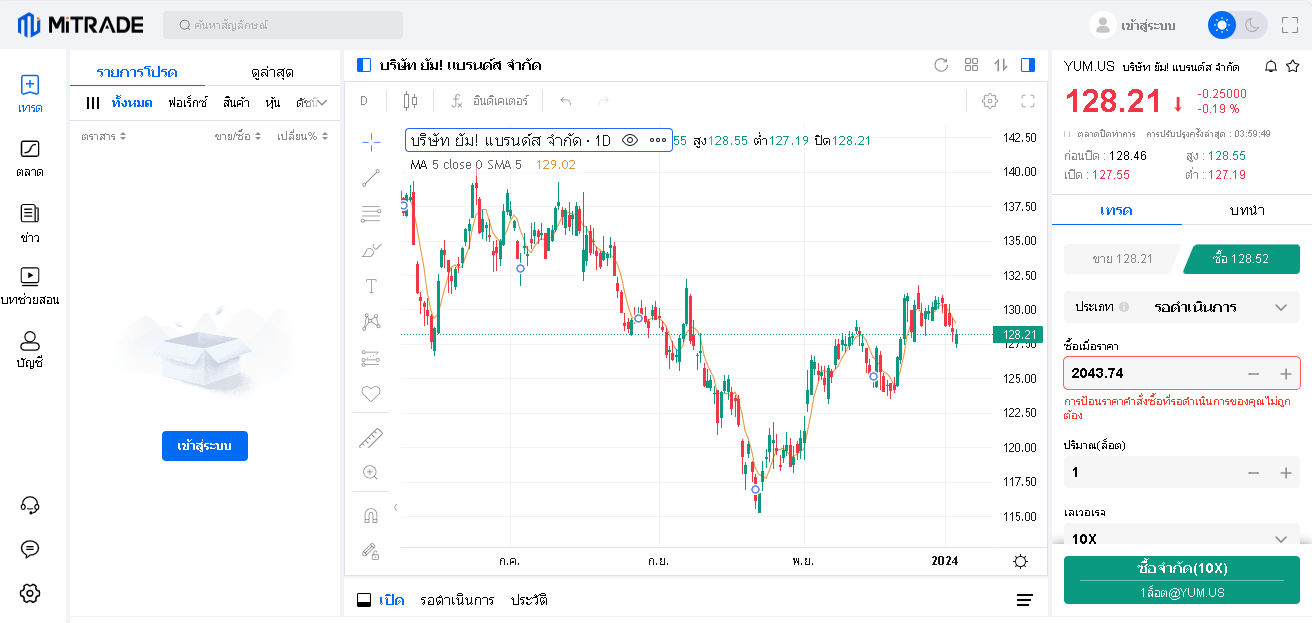Open the 10X leverage dropdown
Image resolution: width=1312 pixels, height=623 pixels.
point(1181,539)
